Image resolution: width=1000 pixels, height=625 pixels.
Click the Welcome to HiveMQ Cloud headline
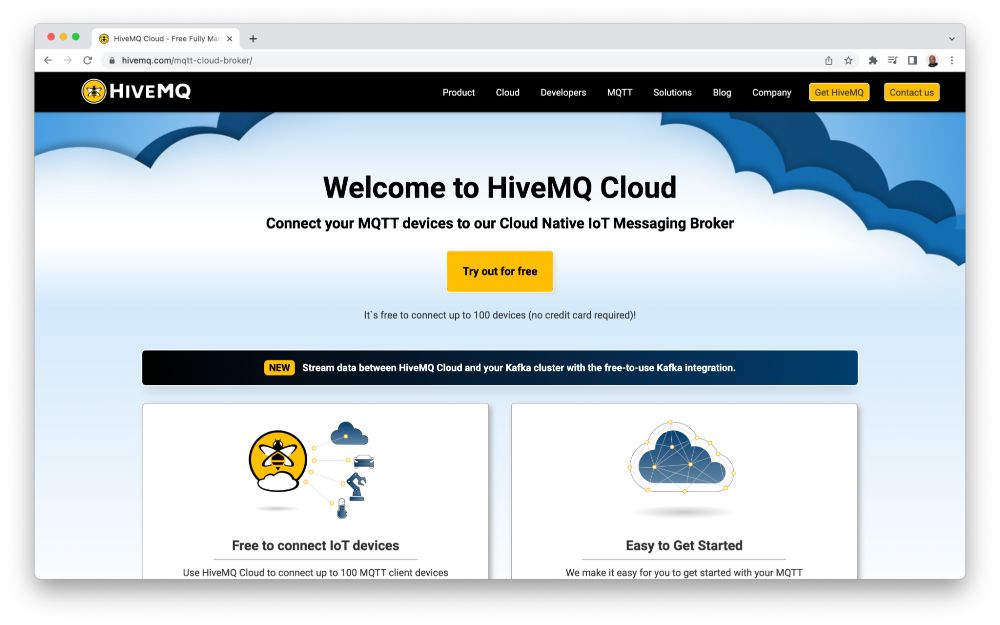click(x=500, y=188)
